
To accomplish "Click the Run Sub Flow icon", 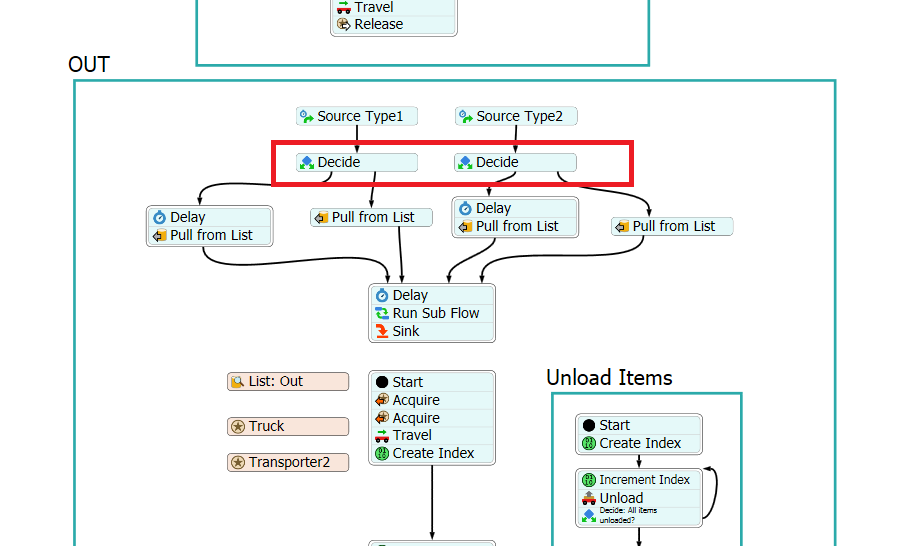I will pyautogui.click(x=382, y=313).
